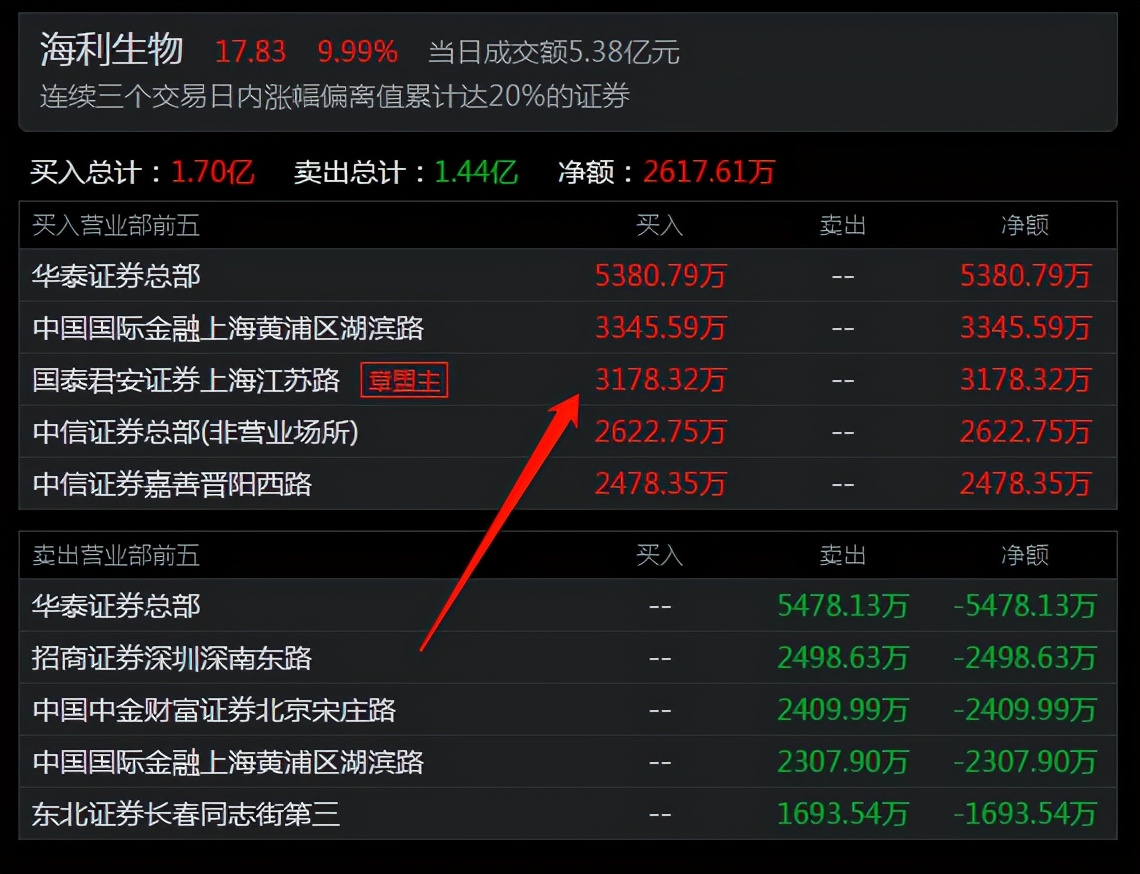
Task: Open 中国国际金融上海黄浦区湖滨路 in sell top-five list
Action: point(228,763)
